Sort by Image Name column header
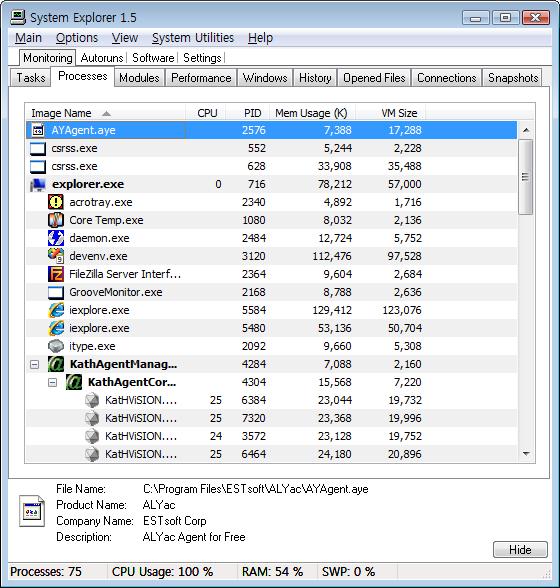 [105, 113]
